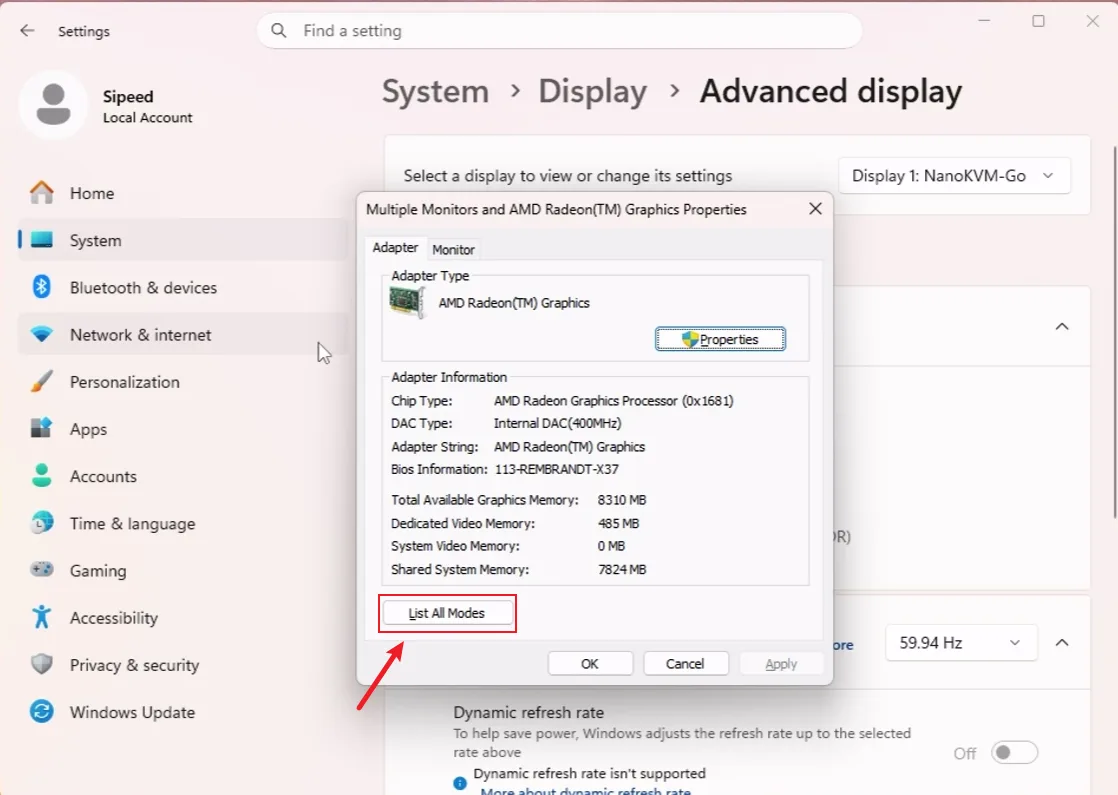Click the Personalization brush icon
Viewport: 1118px width, 795px height.
pos(41,381)
